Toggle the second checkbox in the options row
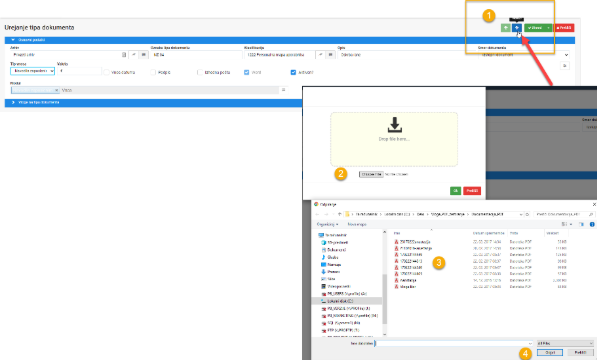 153,72
